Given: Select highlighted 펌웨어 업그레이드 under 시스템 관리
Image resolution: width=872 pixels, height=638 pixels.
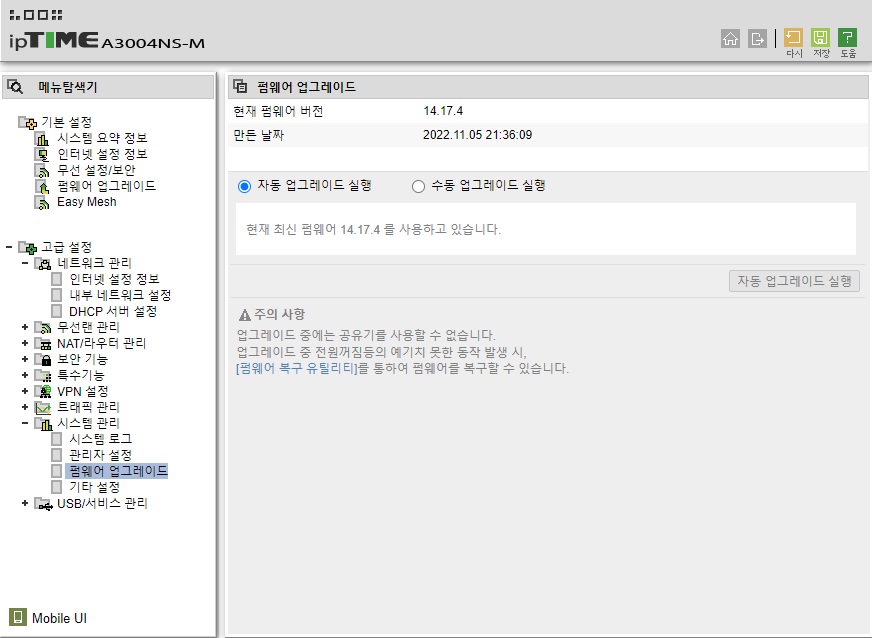Looking at the screenshot, I should [117, 471].
